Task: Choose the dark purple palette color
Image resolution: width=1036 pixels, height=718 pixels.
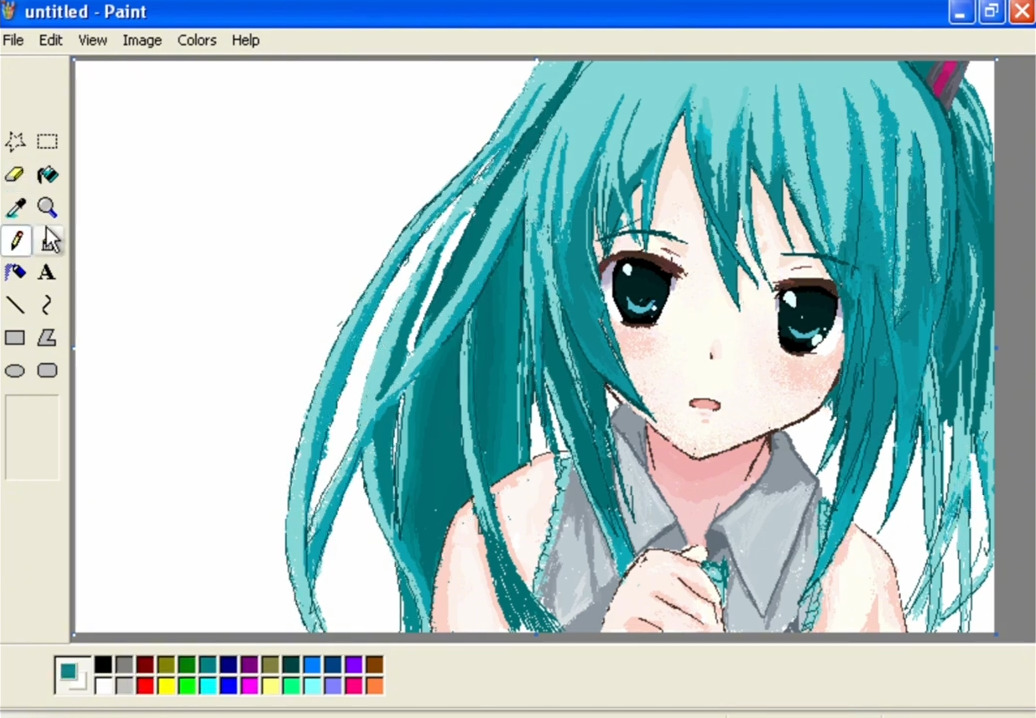Action: click(249, 664)
